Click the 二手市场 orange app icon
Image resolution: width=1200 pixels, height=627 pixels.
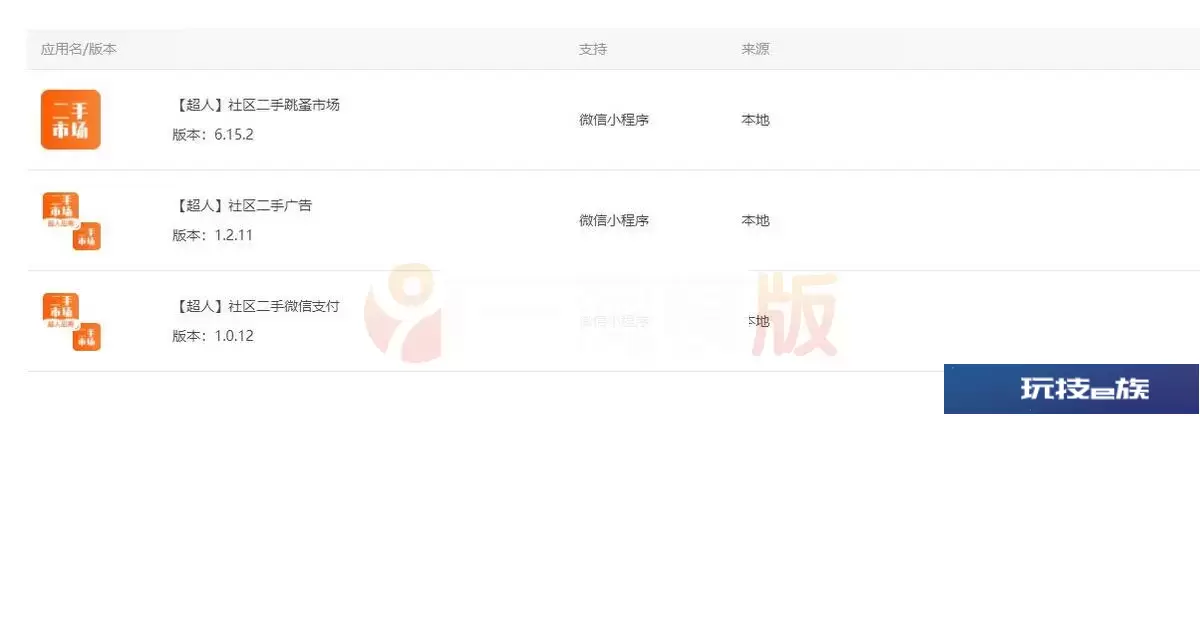[x=71, y=120]
